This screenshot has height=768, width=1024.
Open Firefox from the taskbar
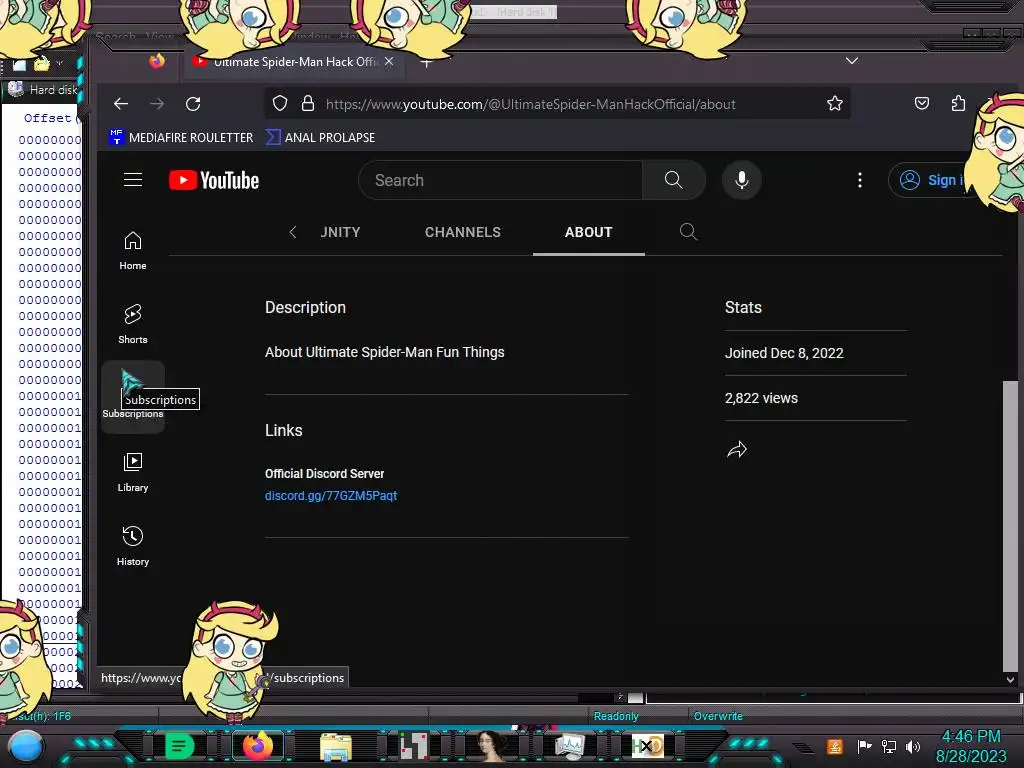(257, 746)
